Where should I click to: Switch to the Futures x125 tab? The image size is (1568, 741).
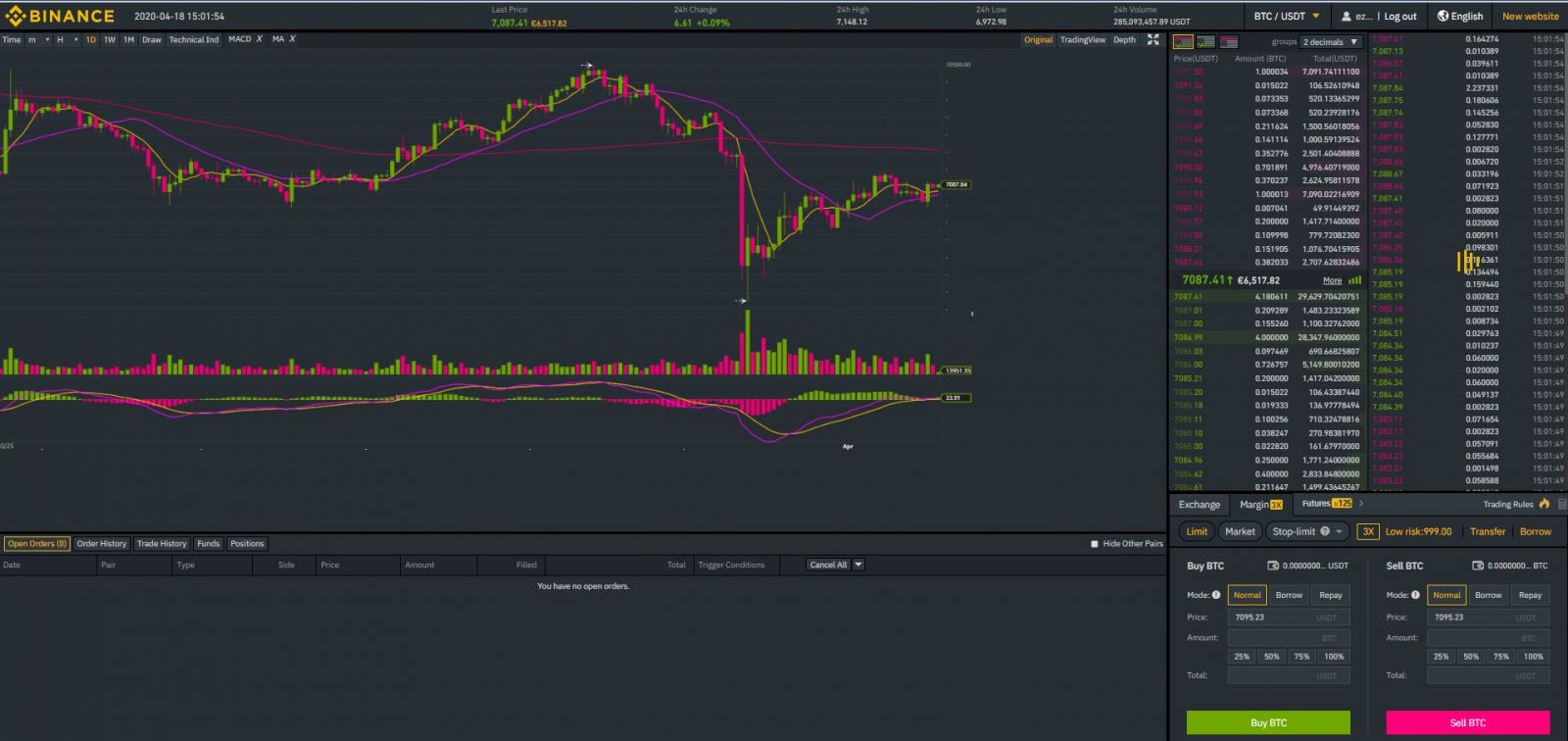click(1327, 504)
